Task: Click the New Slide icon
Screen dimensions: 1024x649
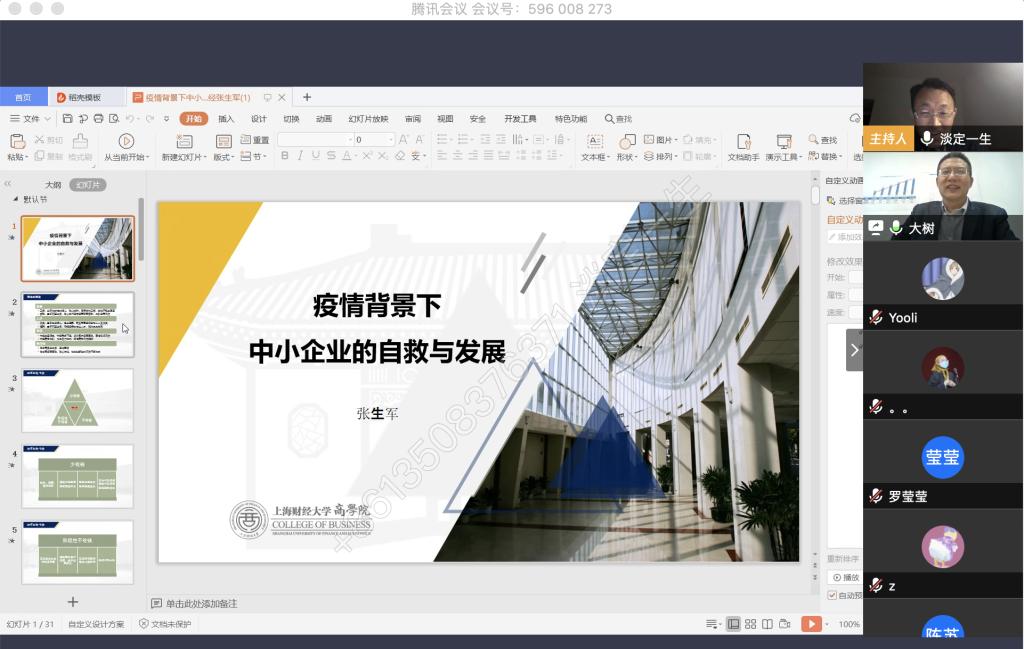Action: click(184, 142)
